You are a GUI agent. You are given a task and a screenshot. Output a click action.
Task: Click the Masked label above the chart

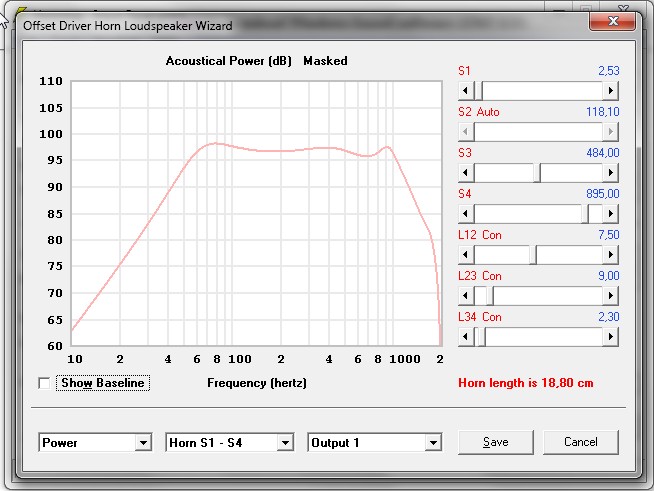(x=325, y=61)
